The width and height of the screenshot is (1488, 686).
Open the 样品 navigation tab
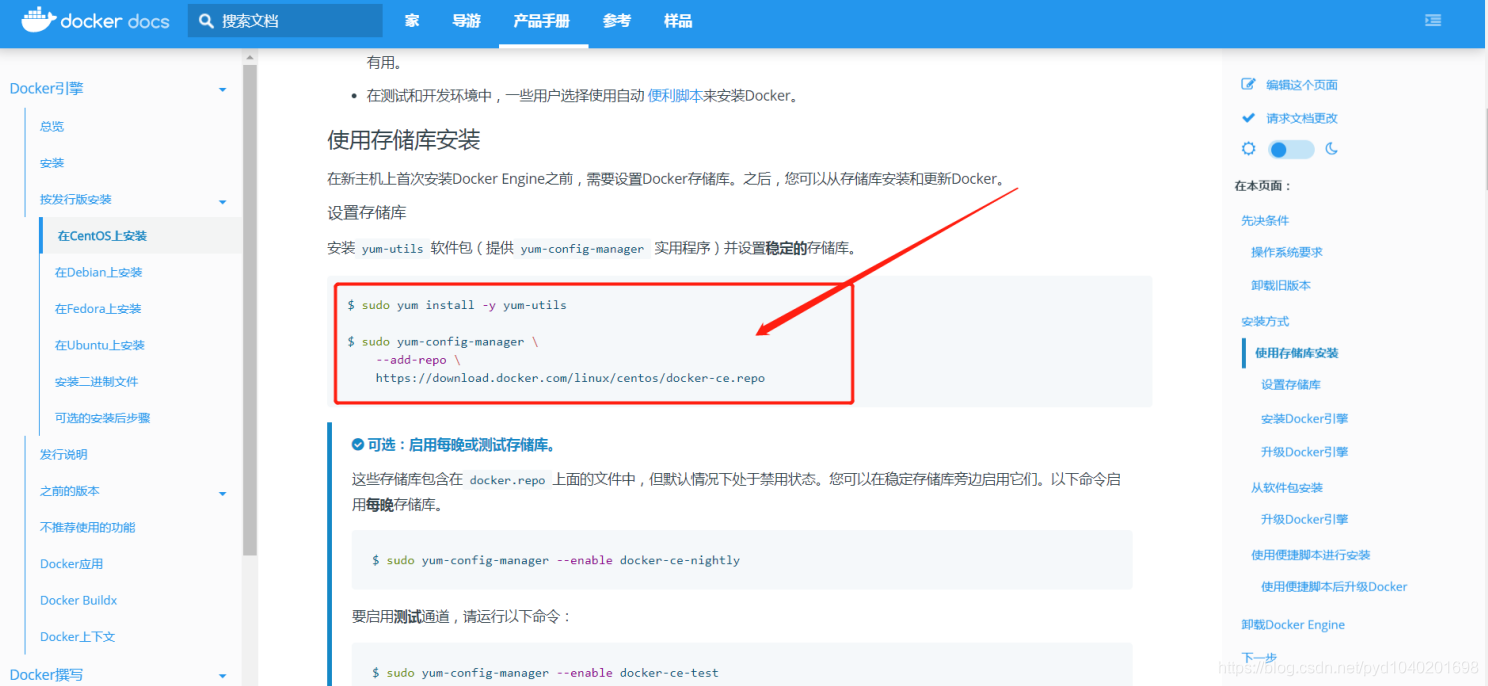(678, 21)
